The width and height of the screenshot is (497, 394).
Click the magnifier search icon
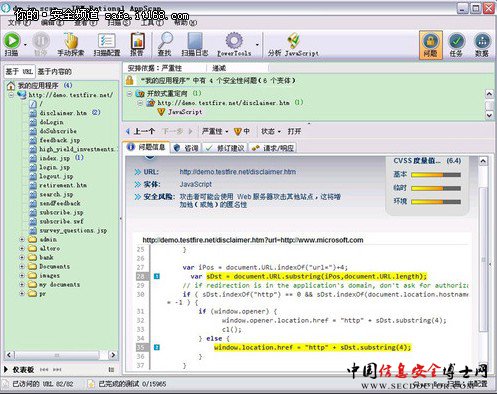tap(165, 40)
